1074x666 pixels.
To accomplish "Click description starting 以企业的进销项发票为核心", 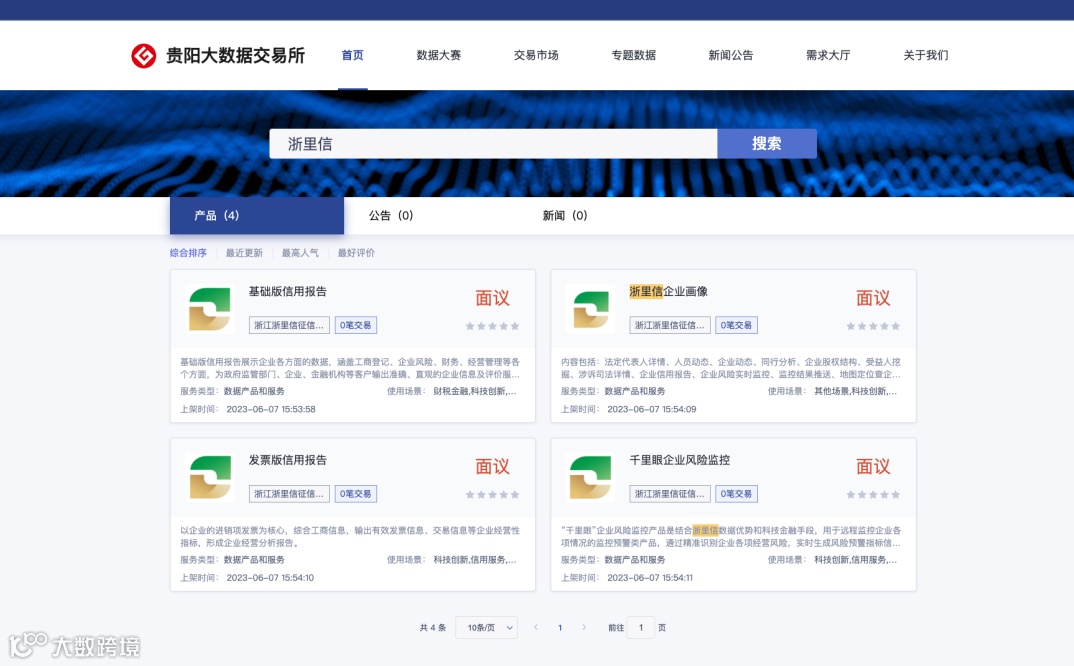I will tap(350, 536).
